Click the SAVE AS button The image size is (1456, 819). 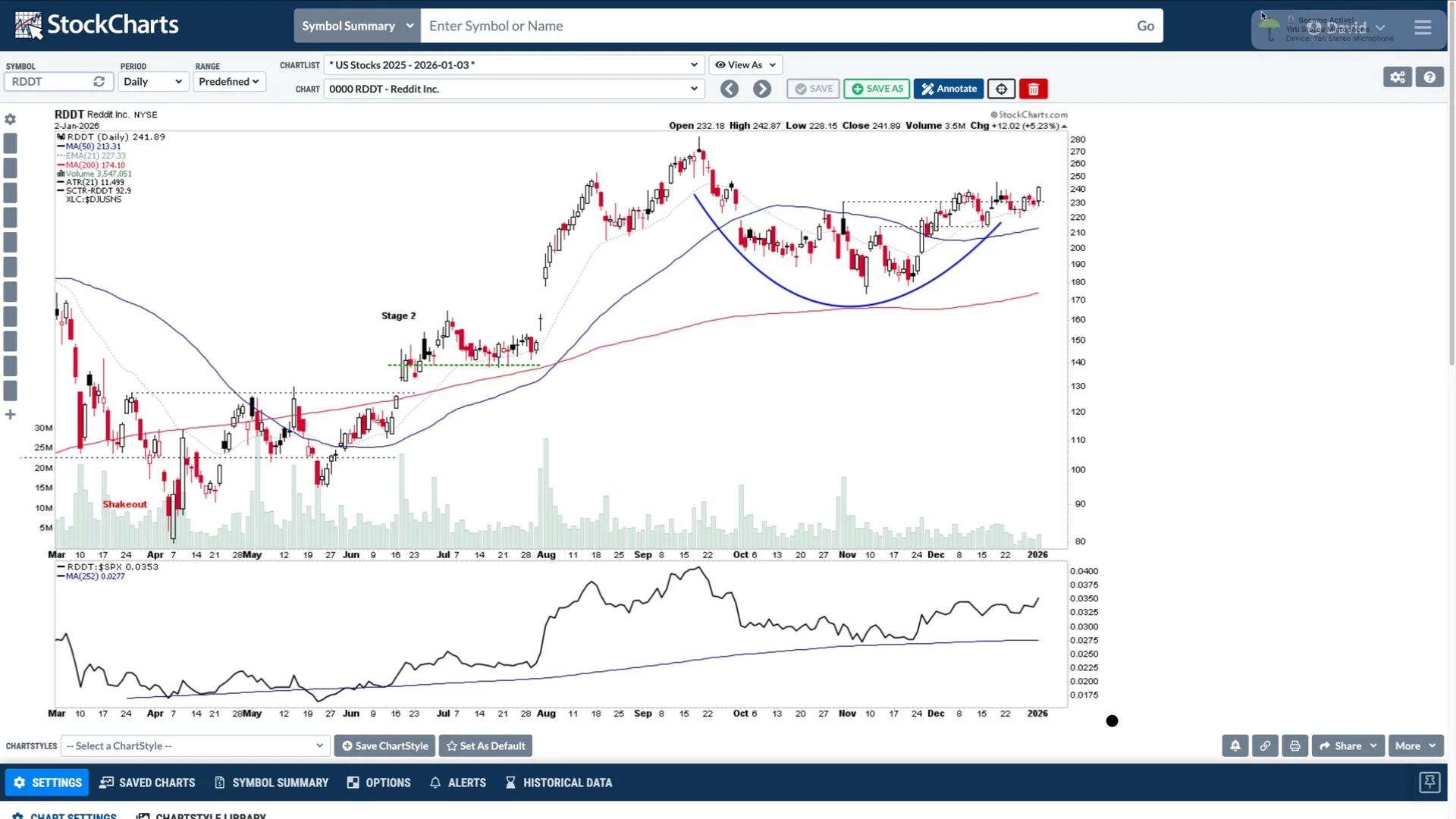coord(877,89)
